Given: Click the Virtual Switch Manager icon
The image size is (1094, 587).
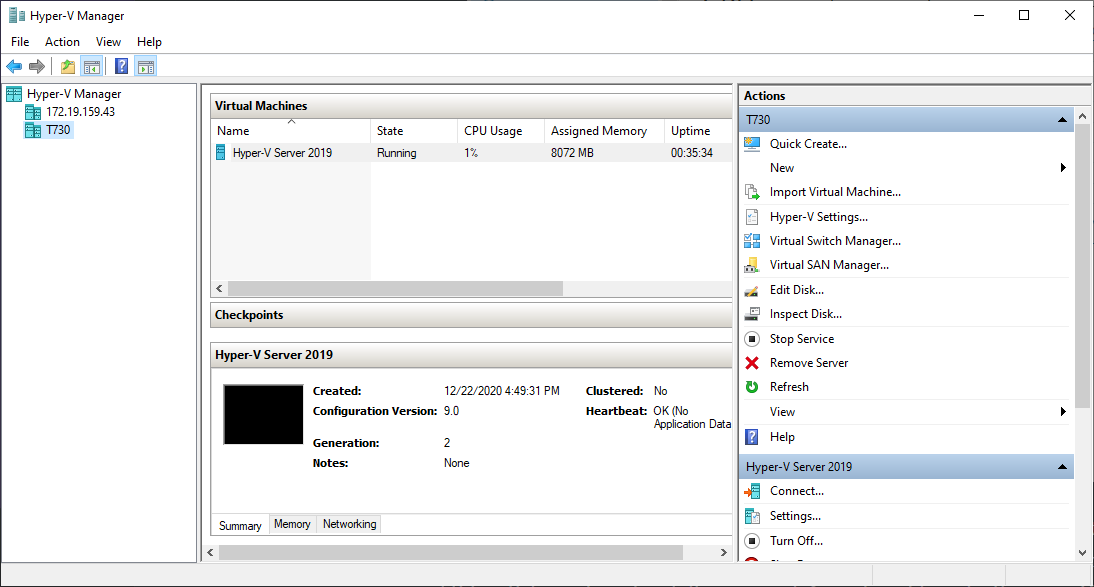Looking at the screenshot, I should coord(752,241).
